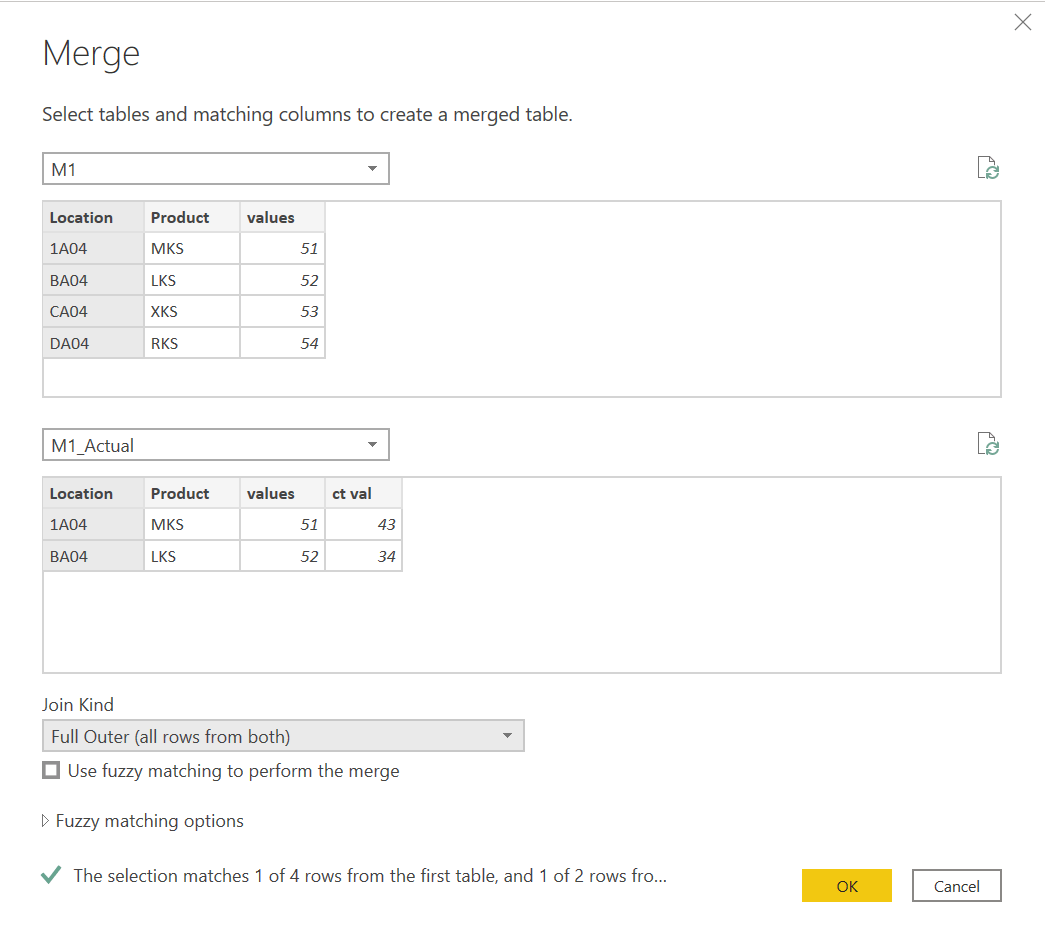Refresh the preview of the M1 table
The height and width of the screenshot is (946, 1045).
988,168
